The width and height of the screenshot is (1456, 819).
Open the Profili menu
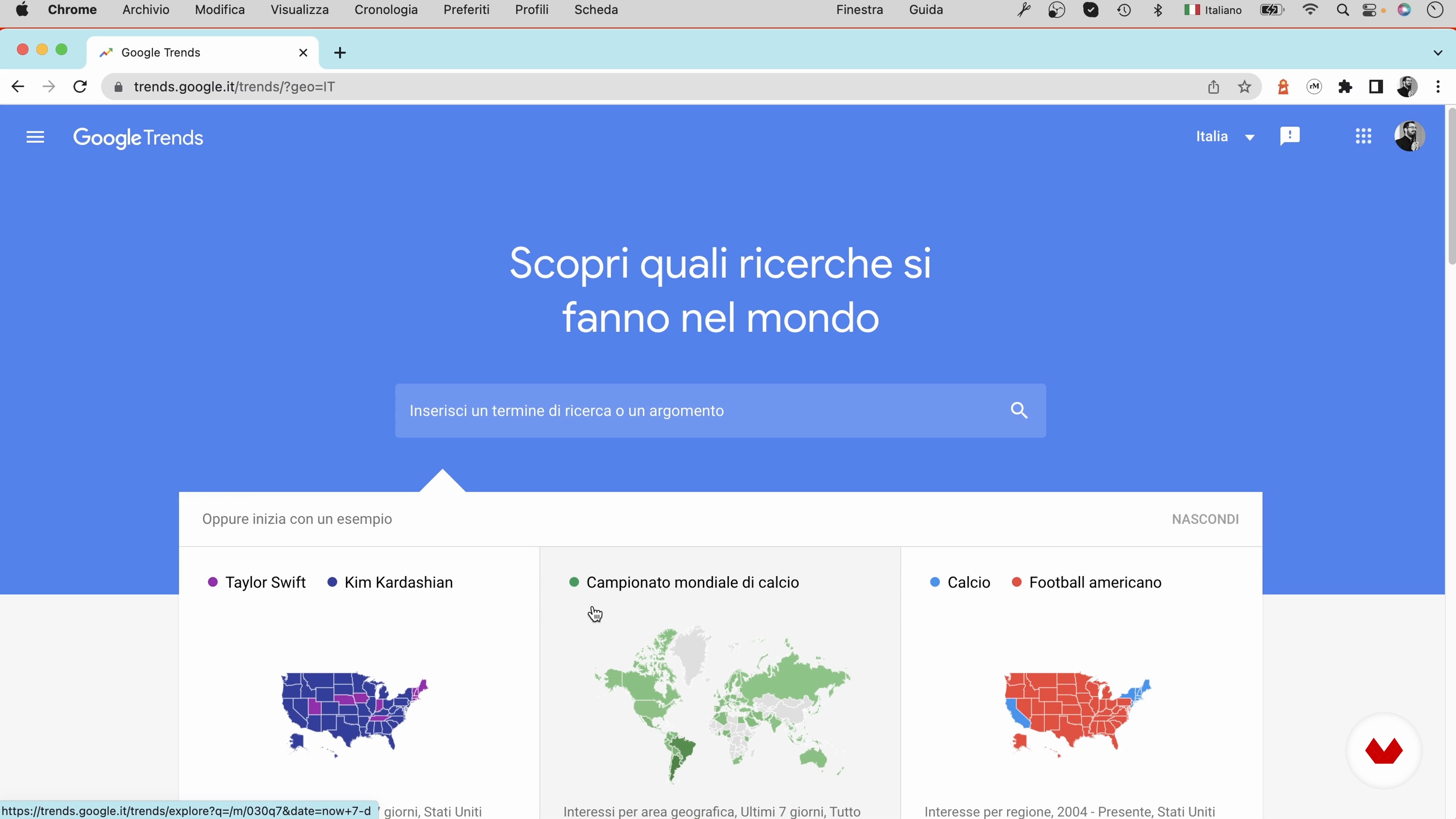click(x=532, y=9)
